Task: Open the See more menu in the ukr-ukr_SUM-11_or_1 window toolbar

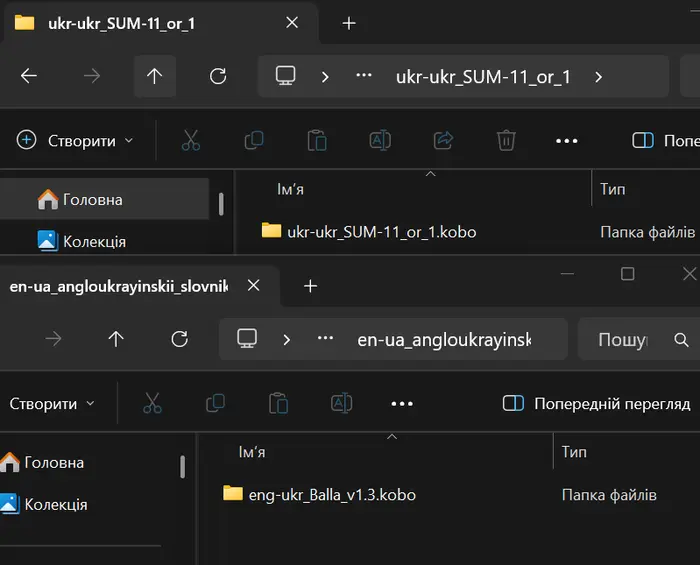Action: pyautogui.click(x=567, y=141)
